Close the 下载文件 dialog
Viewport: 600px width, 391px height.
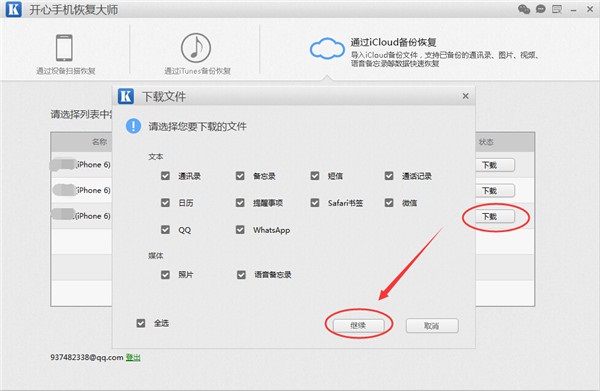pos(465,96)
